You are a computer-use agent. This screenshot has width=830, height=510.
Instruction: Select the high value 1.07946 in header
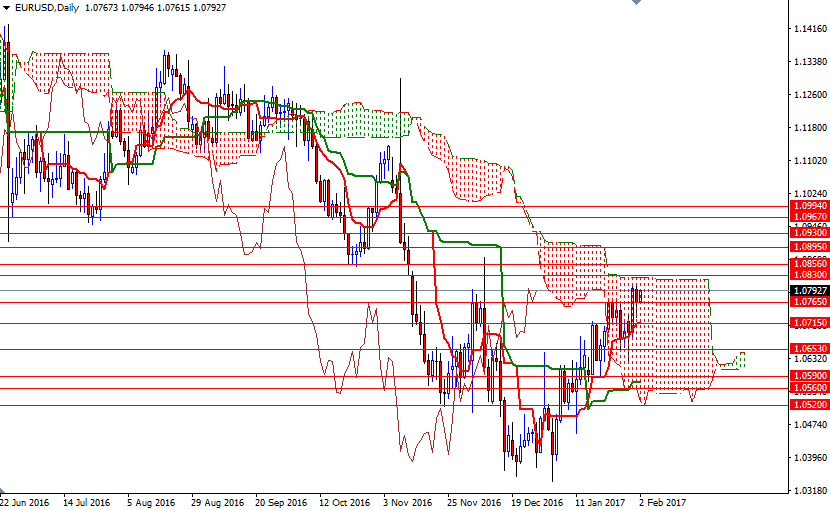click(138, 8)
